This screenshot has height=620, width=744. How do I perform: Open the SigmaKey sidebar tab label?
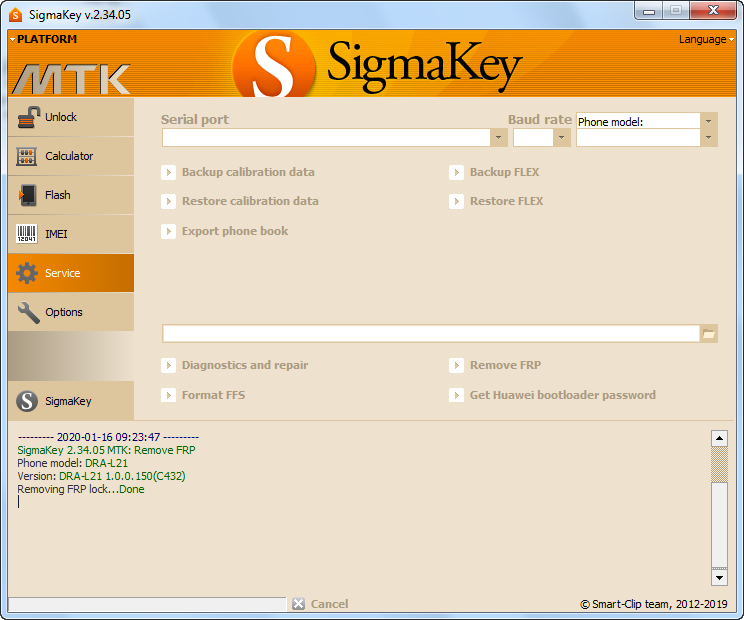[x=68, y=401]
